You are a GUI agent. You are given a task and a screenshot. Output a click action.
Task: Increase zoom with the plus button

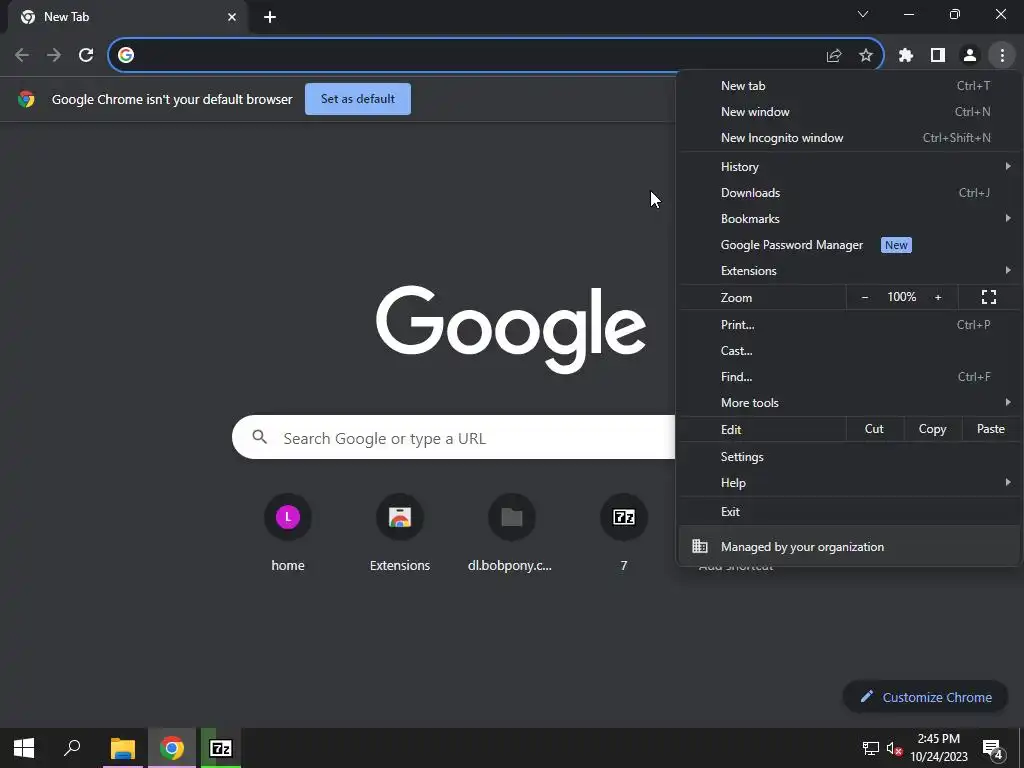938,297
